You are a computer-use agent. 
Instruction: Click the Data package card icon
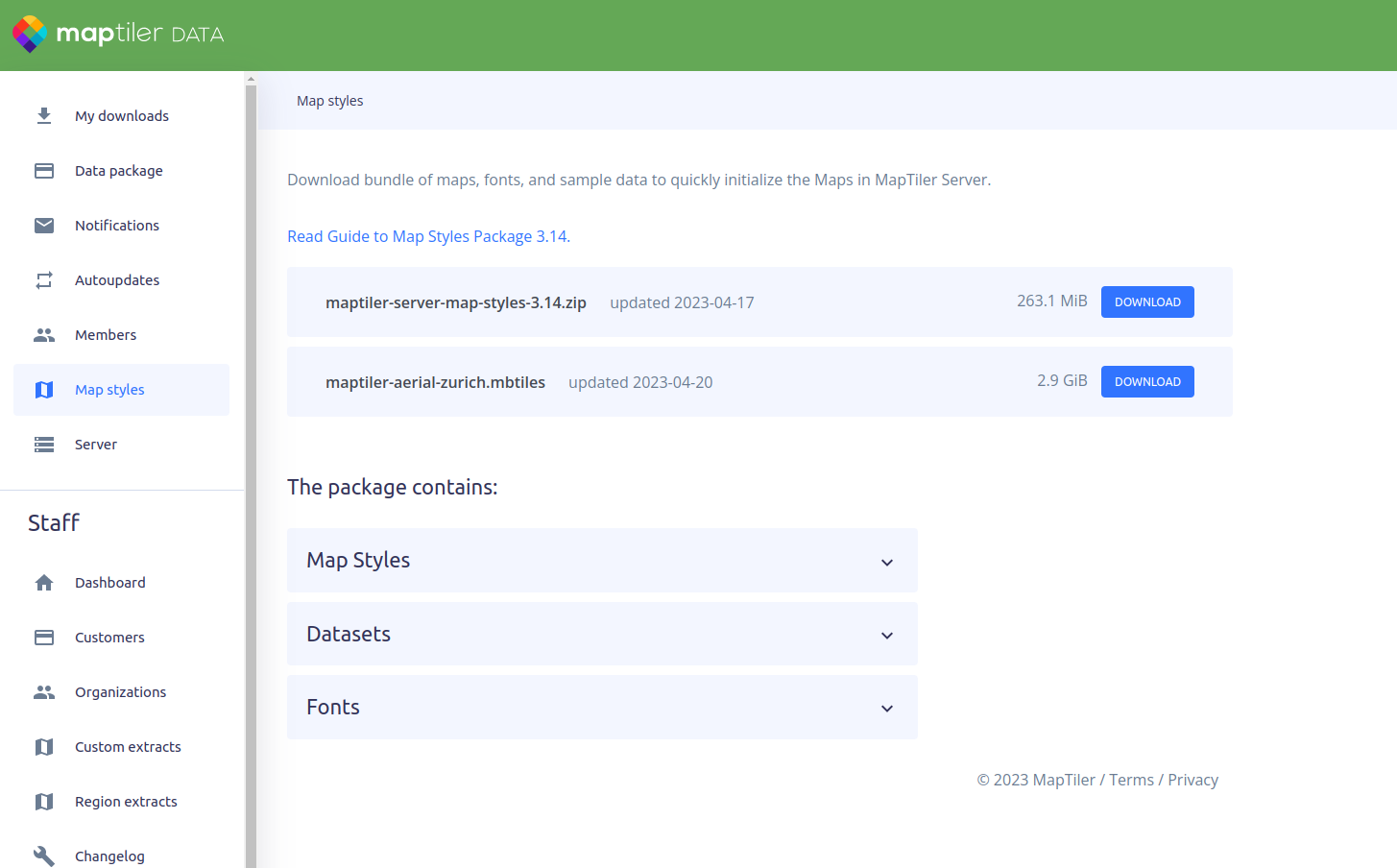[x=44, y=171]
